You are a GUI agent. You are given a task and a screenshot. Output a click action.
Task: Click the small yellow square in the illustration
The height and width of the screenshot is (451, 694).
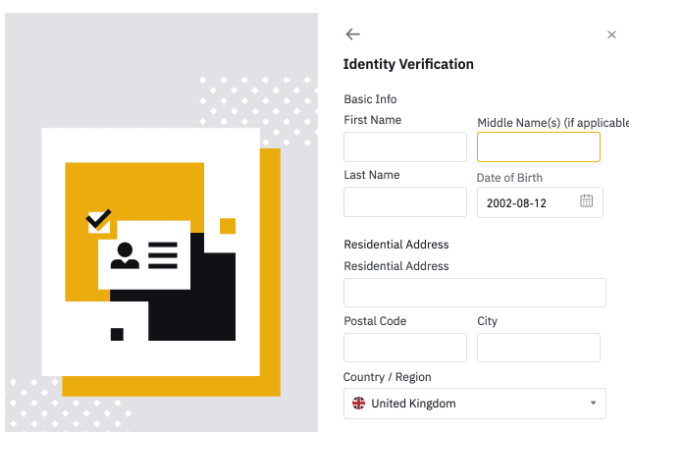click(x=228, y=226)
